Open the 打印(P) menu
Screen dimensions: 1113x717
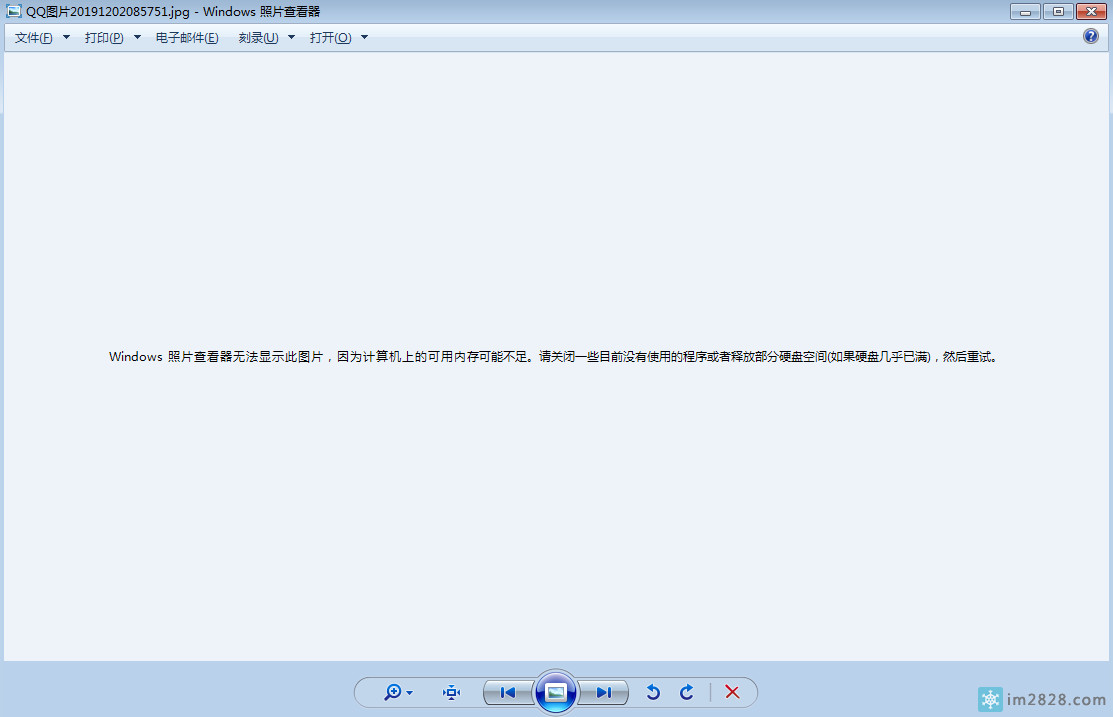[104, 38]
